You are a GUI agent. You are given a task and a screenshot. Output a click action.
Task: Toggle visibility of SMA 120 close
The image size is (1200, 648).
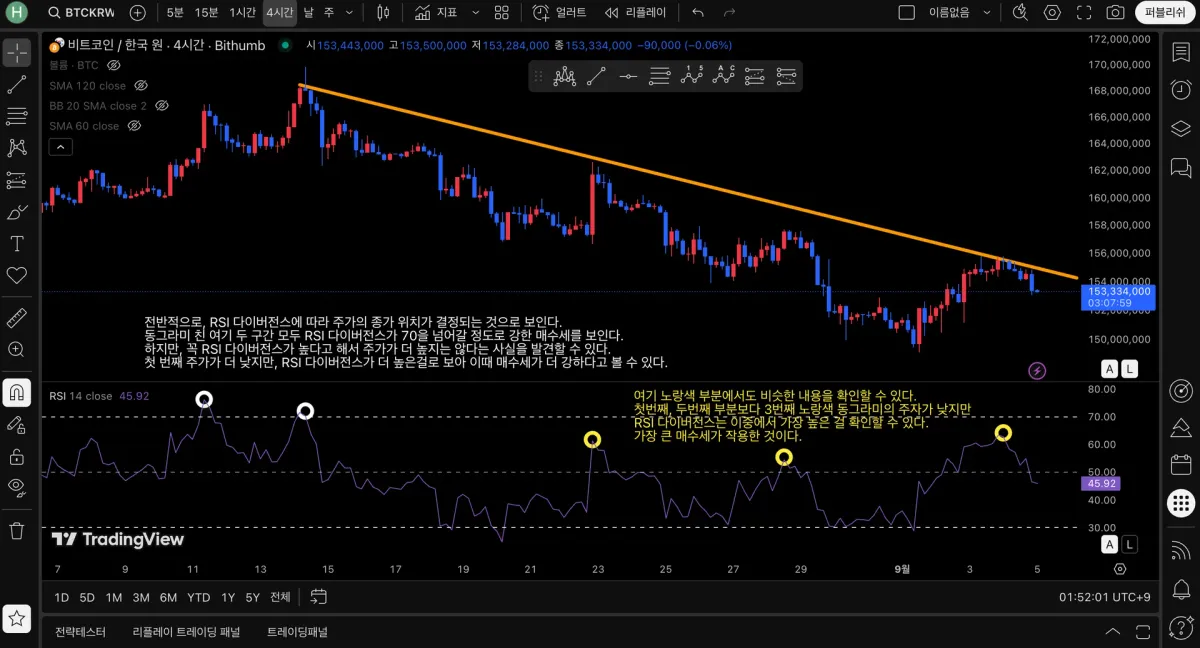coord(141,86)
